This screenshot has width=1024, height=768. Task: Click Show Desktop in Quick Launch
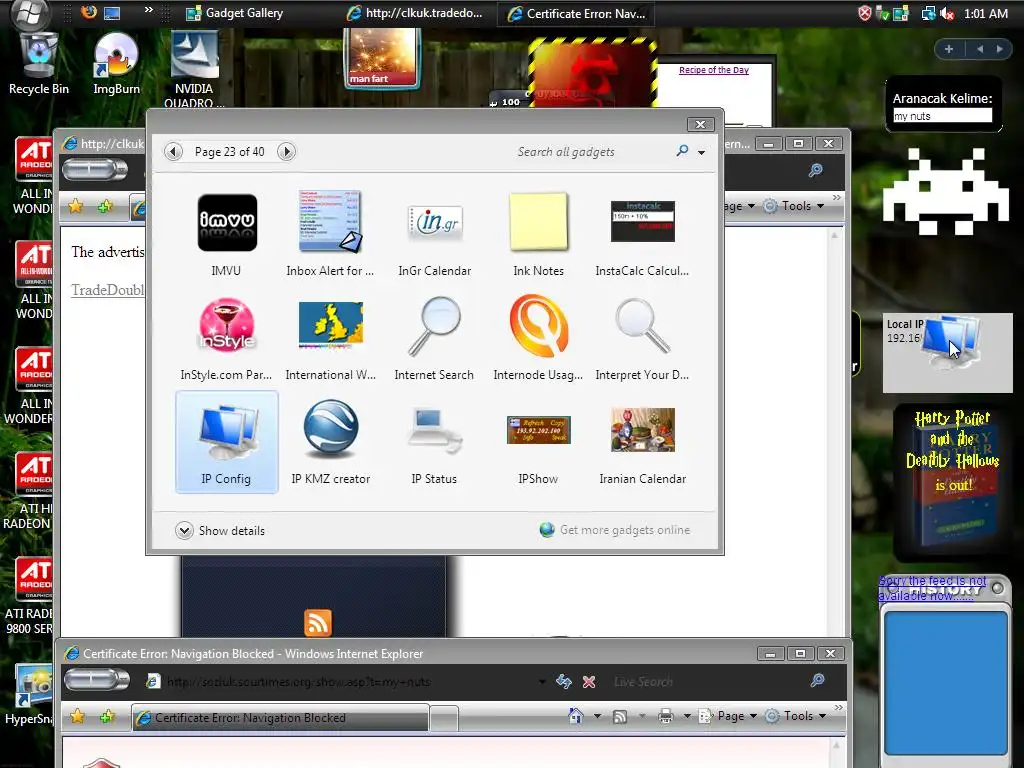[x=112, y=13]
